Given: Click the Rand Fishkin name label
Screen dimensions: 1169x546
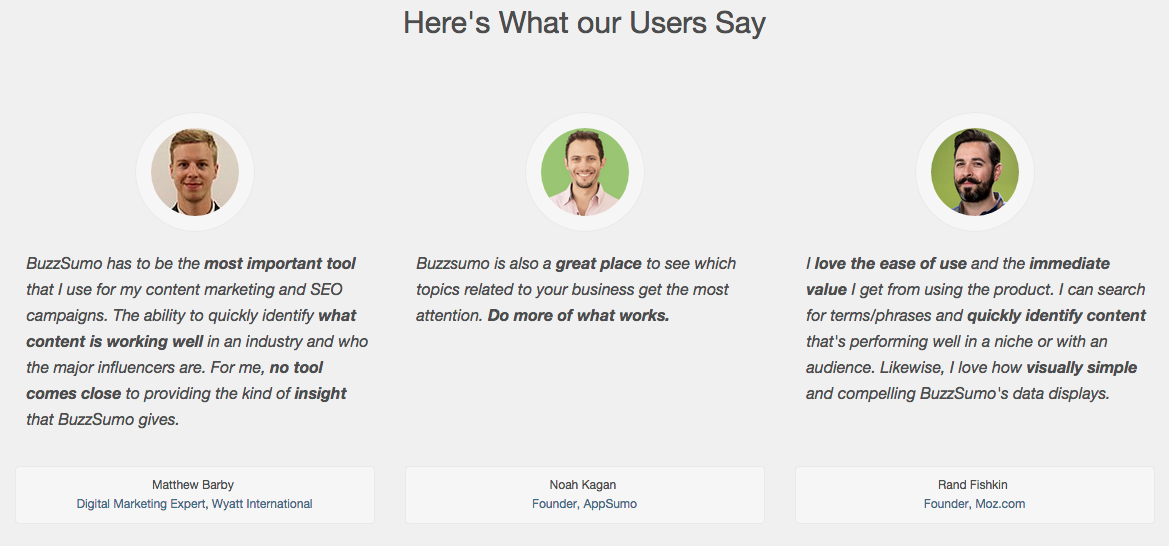Looking at the screenshot, I should (x=973, y=485).
